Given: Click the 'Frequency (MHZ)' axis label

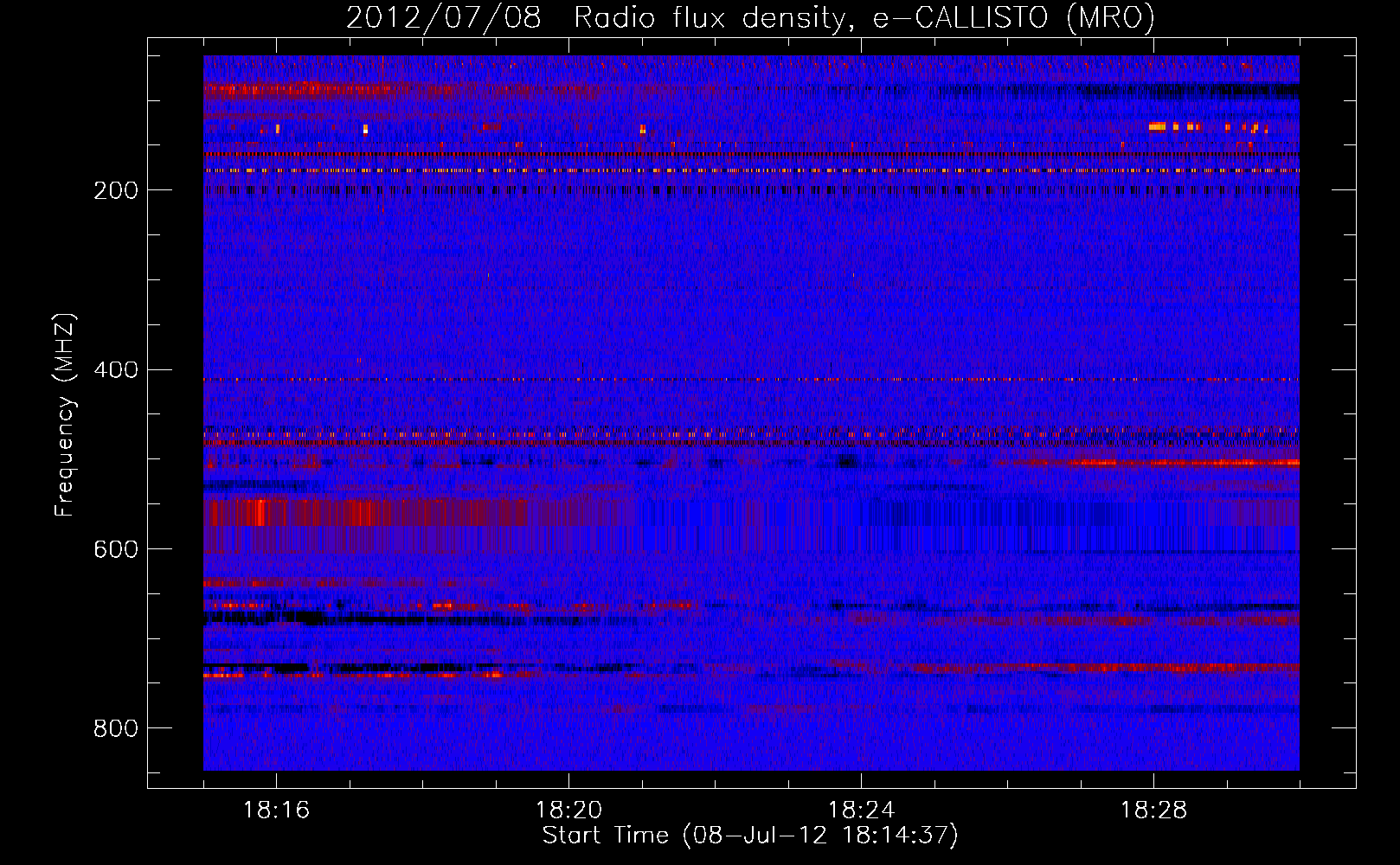Looking at the screenshot, I should [x=65, y=414].
